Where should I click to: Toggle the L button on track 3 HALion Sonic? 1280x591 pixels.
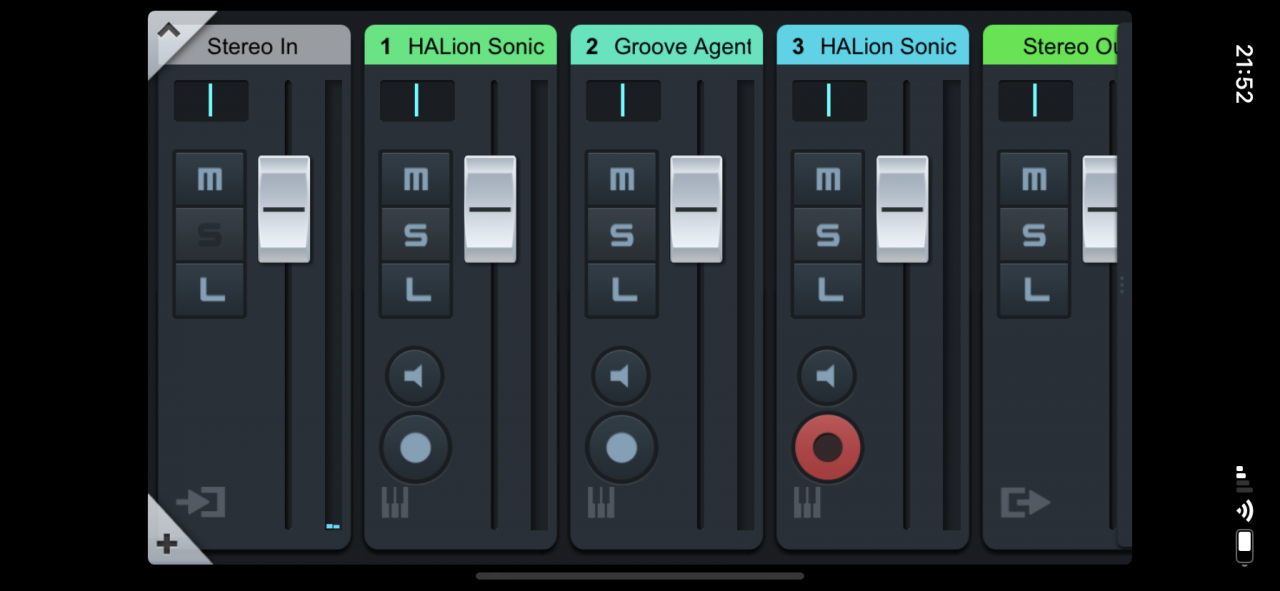coord(828,290)
